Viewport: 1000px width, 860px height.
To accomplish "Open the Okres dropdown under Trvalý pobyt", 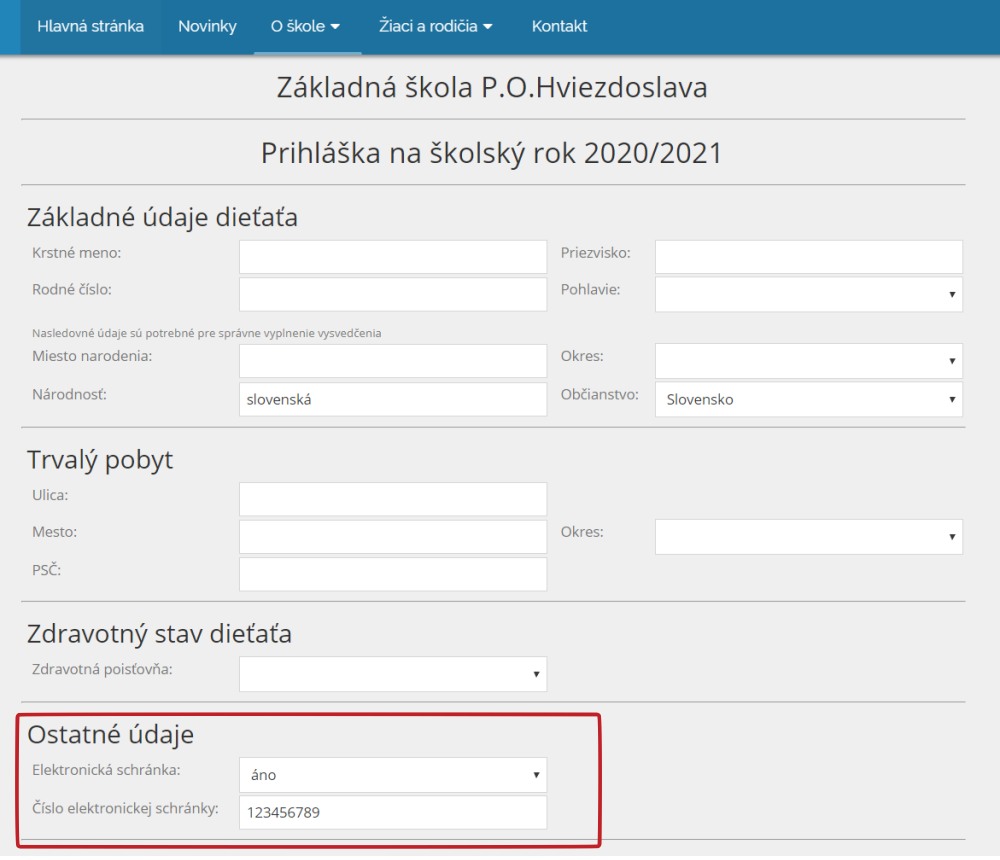I will [809, 537].
